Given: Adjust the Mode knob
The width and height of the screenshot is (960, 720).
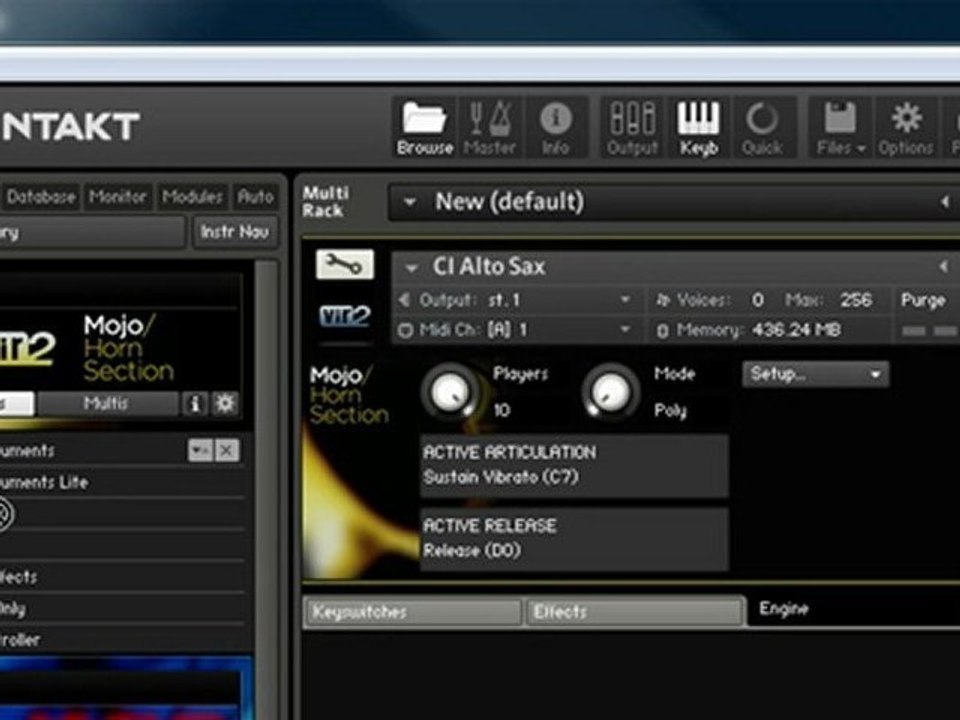Looking at the screenshot, I should coord(610,392).
